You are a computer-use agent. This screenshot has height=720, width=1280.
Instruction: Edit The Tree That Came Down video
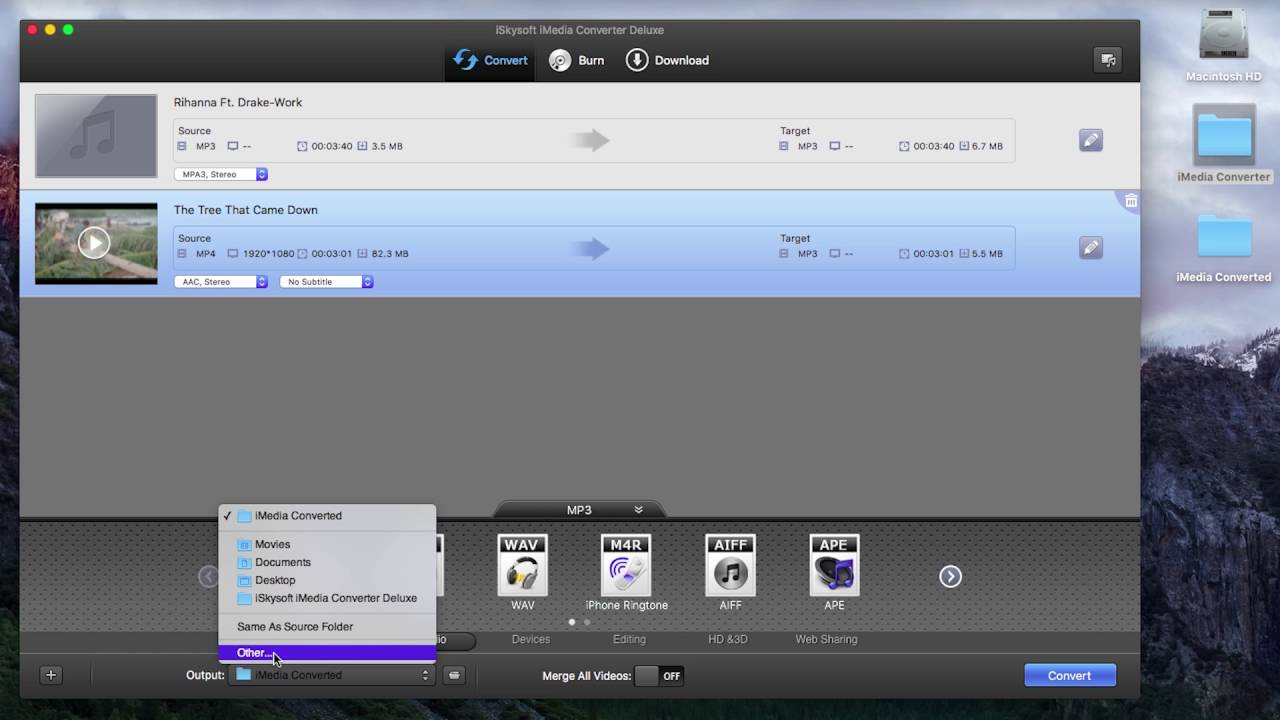point(1091,248)
